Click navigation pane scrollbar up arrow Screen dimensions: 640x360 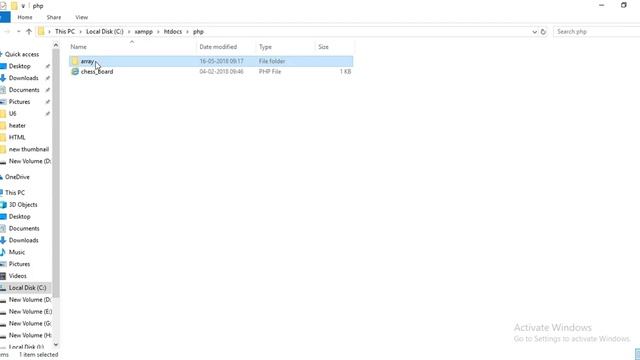(56, 45)
